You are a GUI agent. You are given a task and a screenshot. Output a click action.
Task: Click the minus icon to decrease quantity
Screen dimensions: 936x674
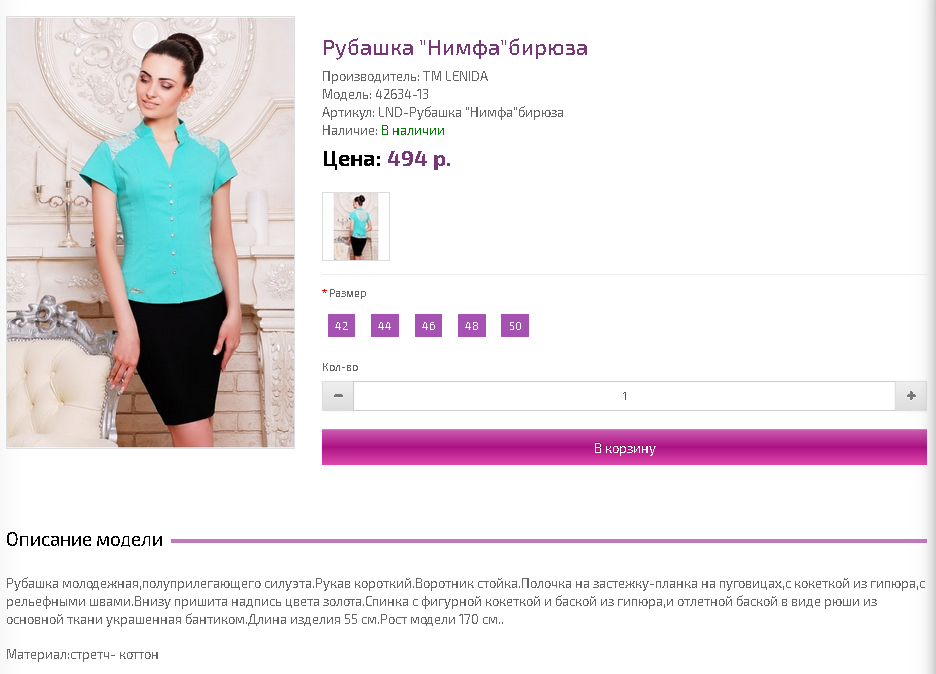coord(338,396)
